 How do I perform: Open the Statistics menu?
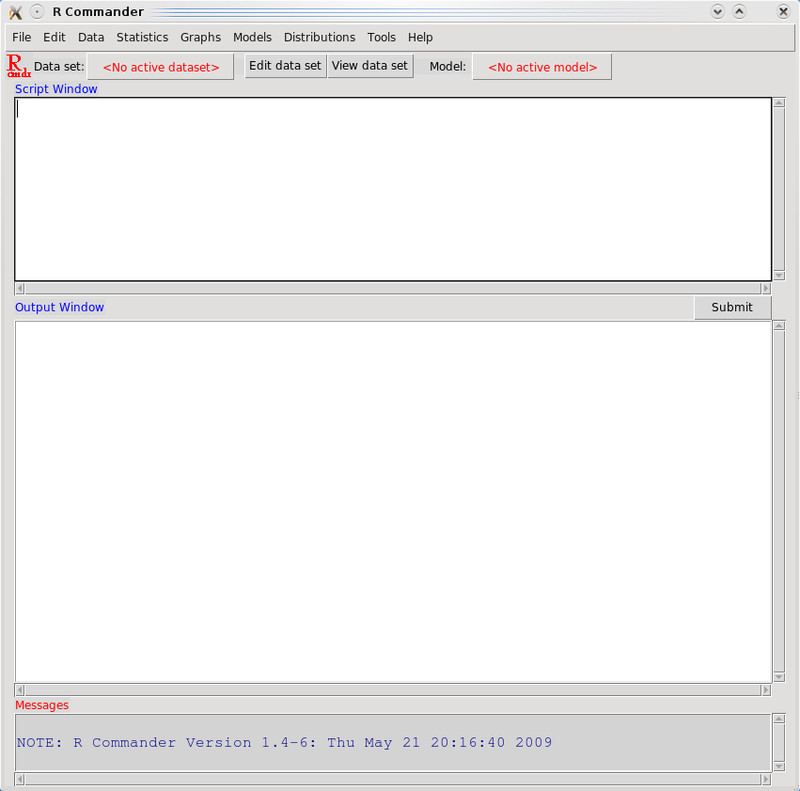pos(142,37)
